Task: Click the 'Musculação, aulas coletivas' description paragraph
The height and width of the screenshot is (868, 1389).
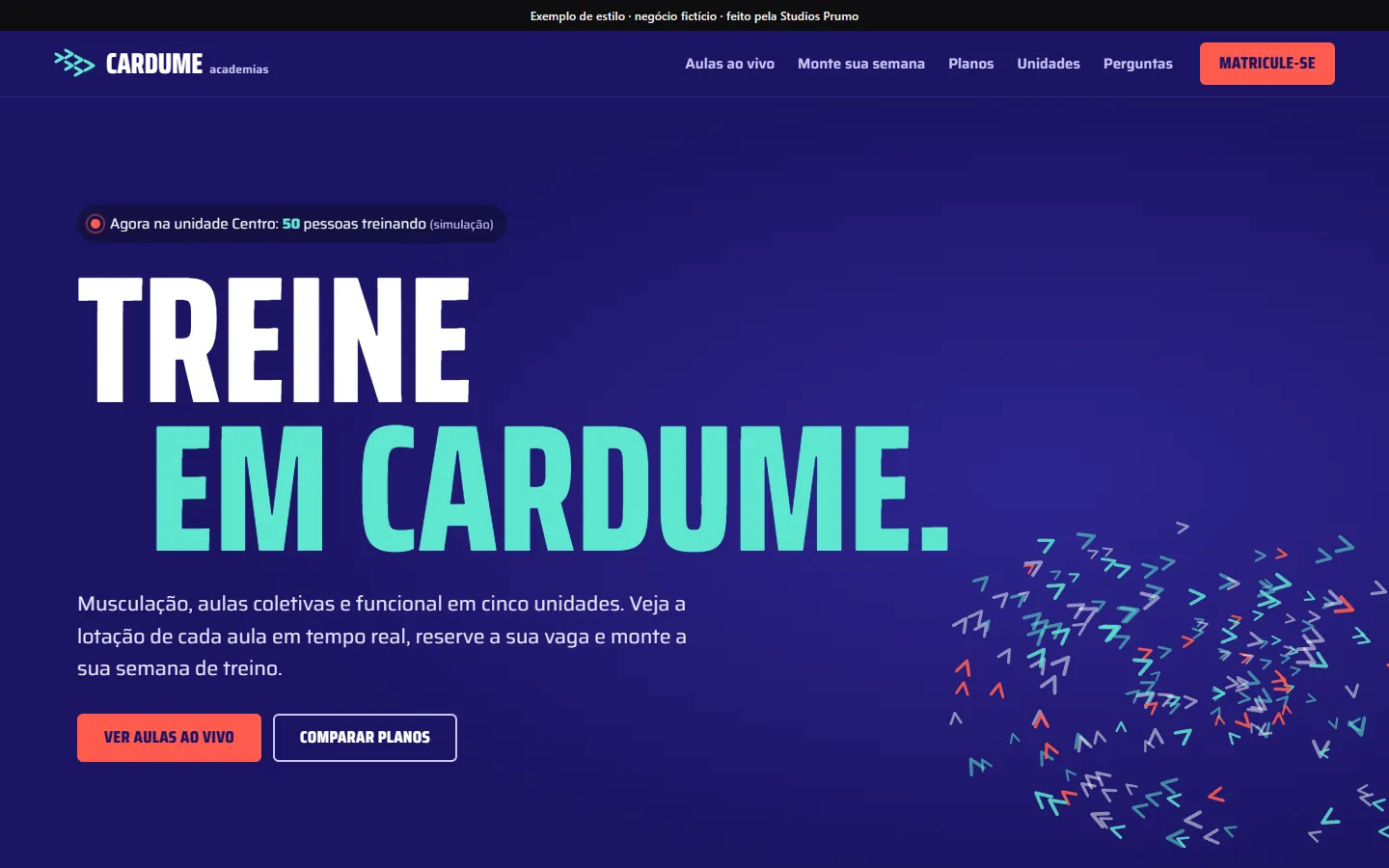Action: click(x=382, y=636)
